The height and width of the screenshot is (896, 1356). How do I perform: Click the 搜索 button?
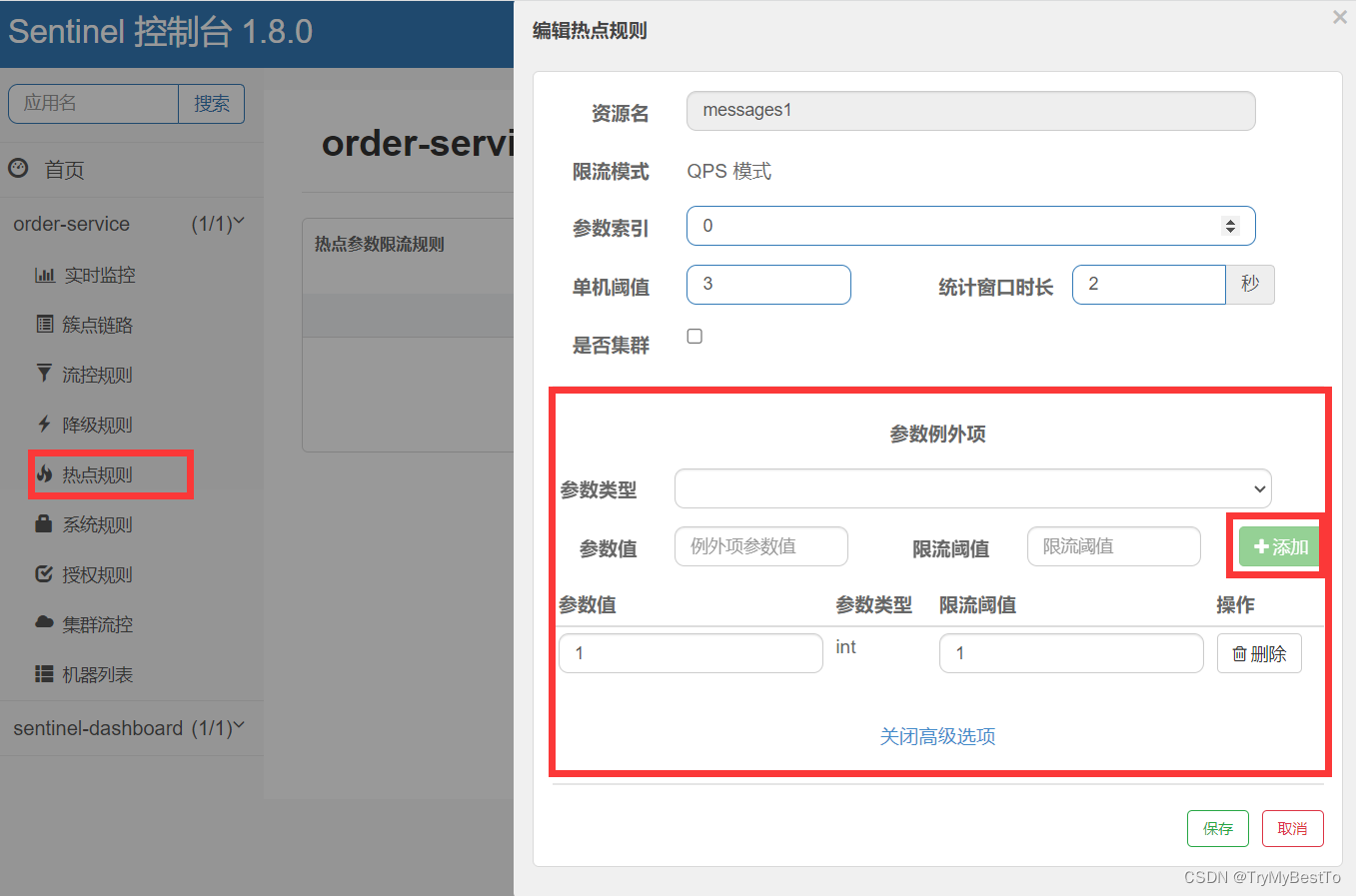point(211,104)
